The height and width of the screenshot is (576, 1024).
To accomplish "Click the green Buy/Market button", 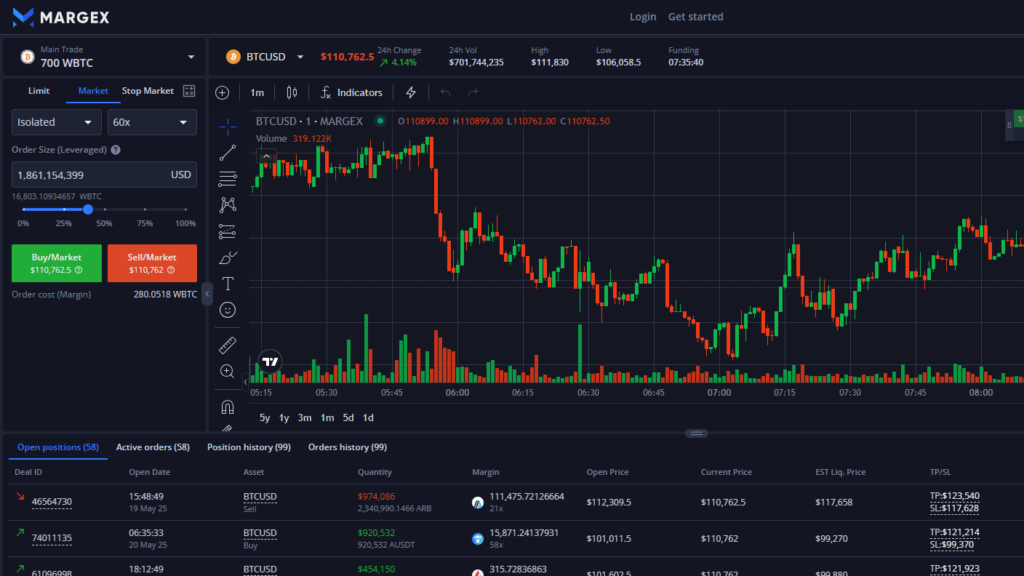I will click(x=56, y=263).
